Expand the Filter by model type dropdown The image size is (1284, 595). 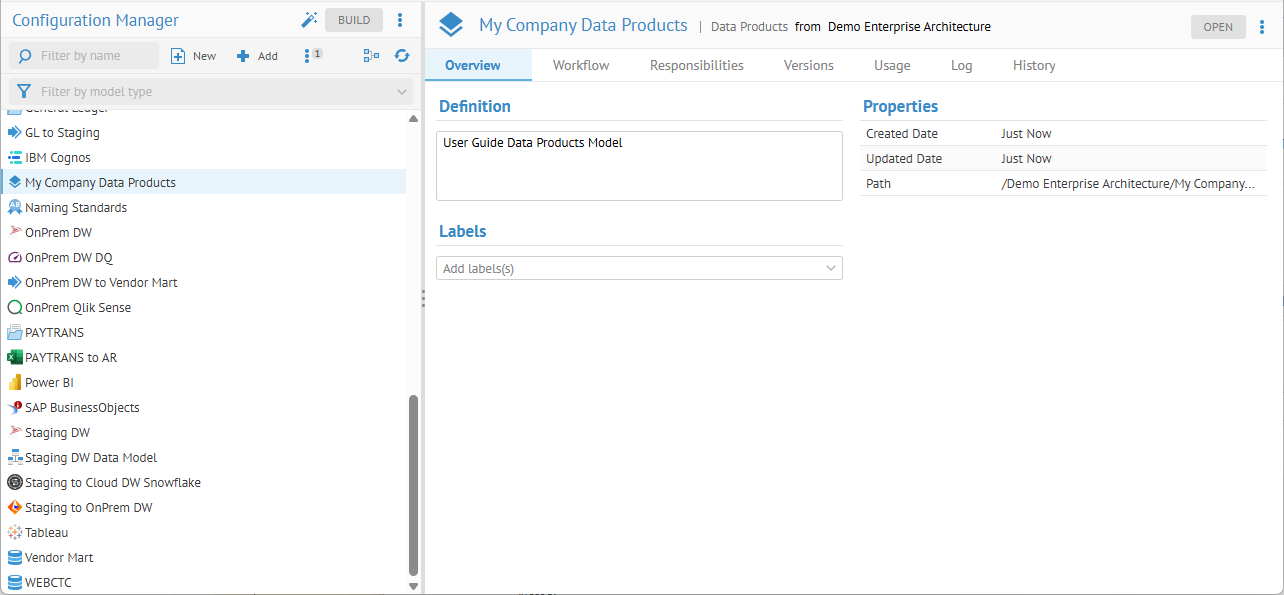coord(402,92)
